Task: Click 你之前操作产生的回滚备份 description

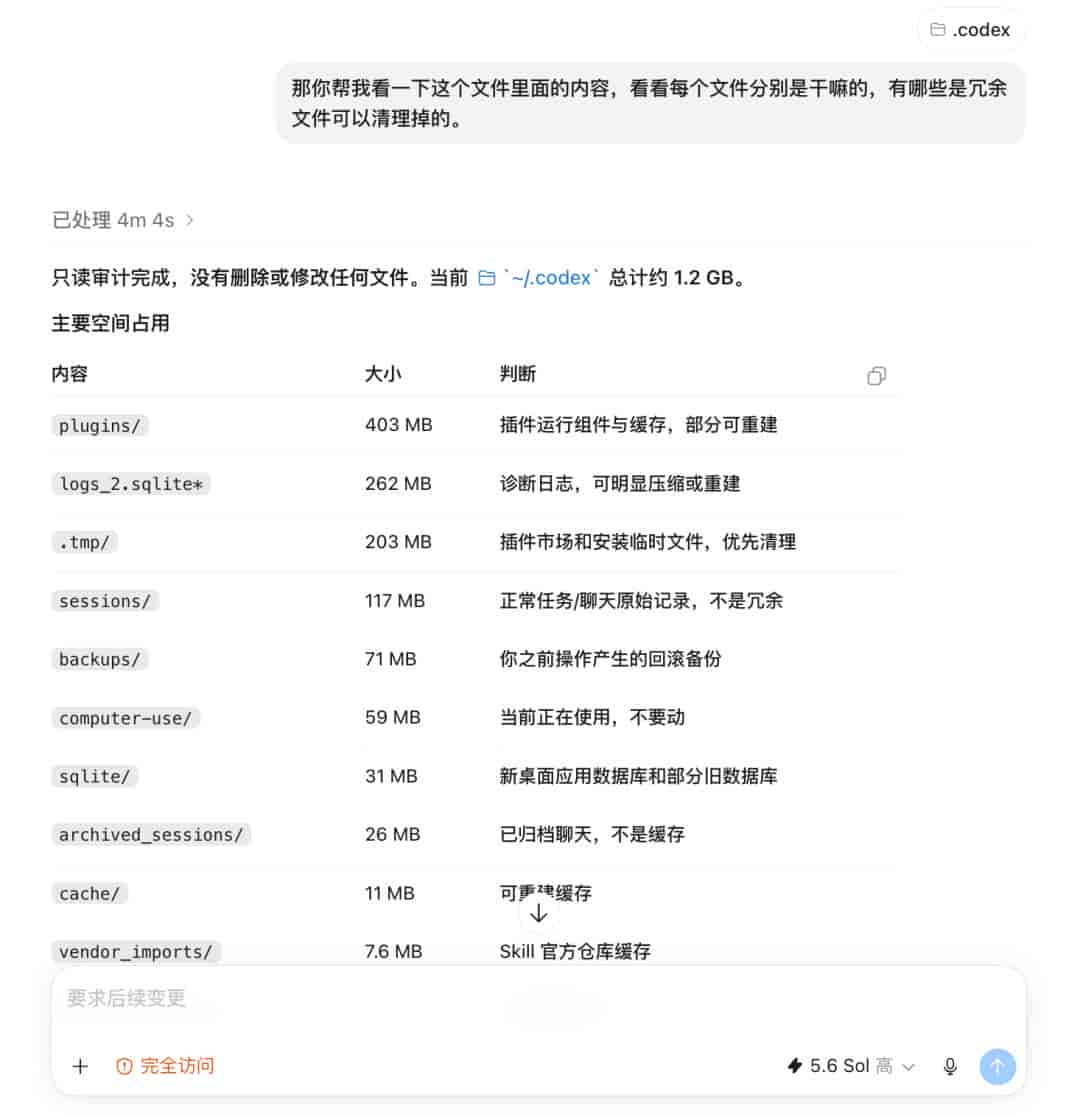Action: pos(611,659)
